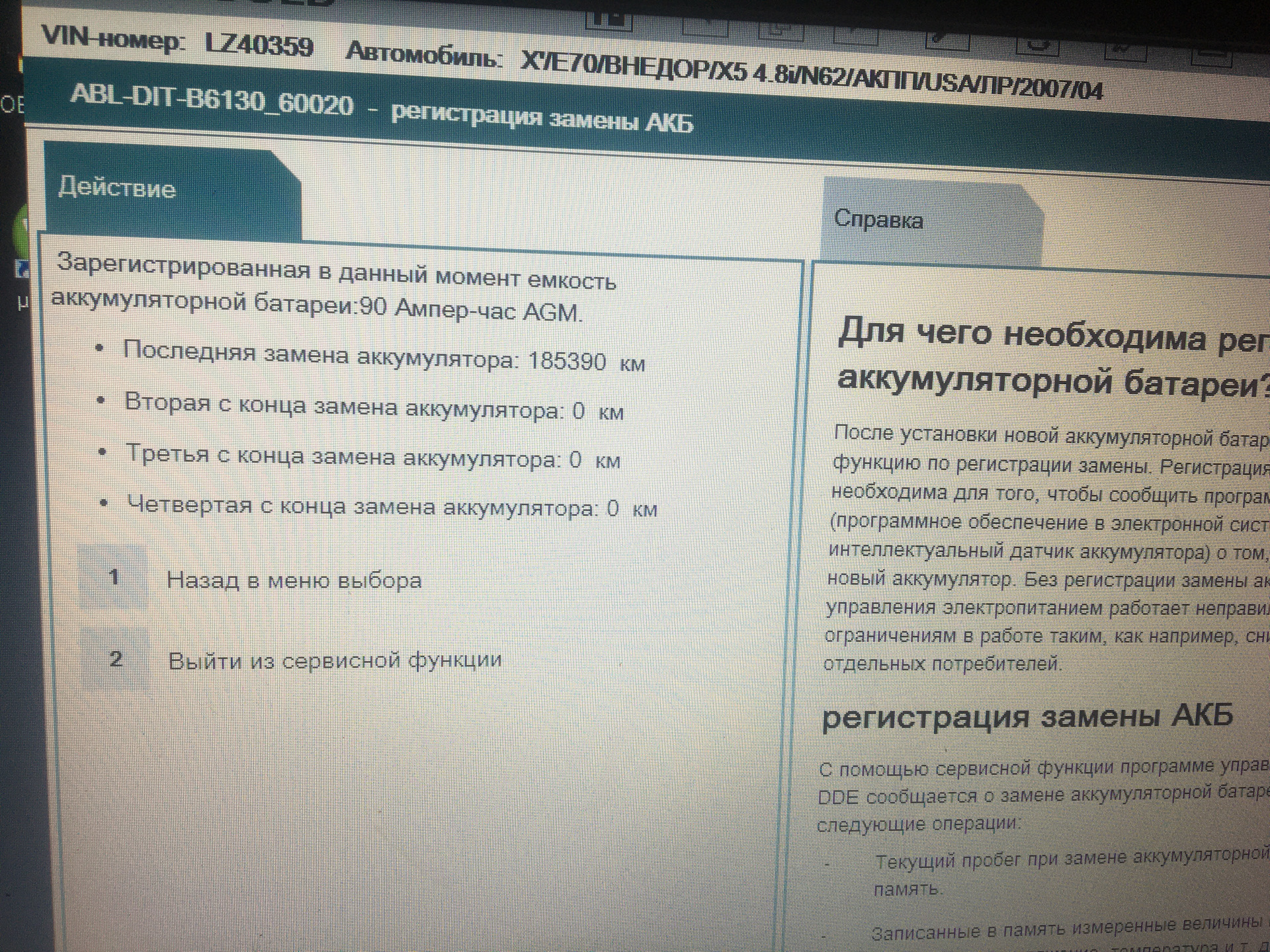Open the Справка help tab

pos(878,219)
